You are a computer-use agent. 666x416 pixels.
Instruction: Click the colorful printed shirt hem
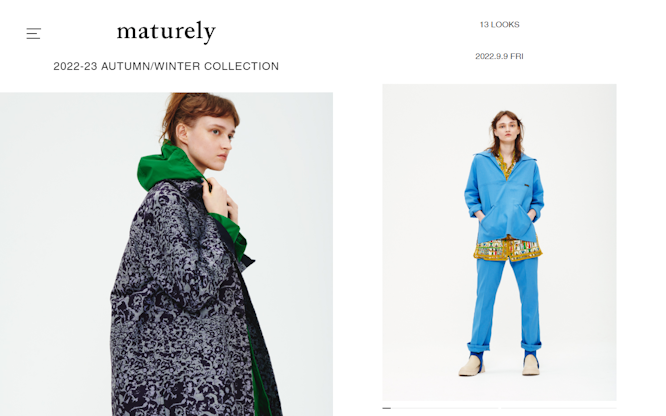coord(508,249)
